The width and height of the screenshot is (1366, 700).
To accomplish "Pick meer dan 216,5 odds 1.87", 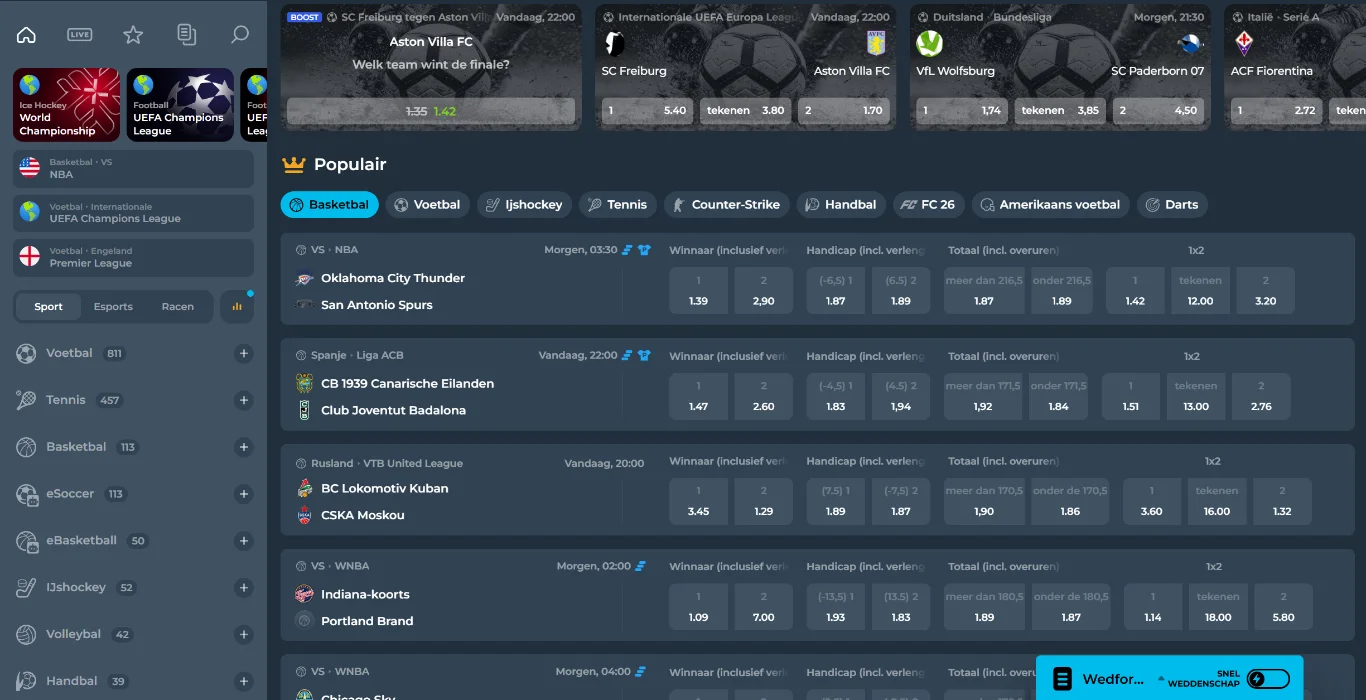I will 984,290.
